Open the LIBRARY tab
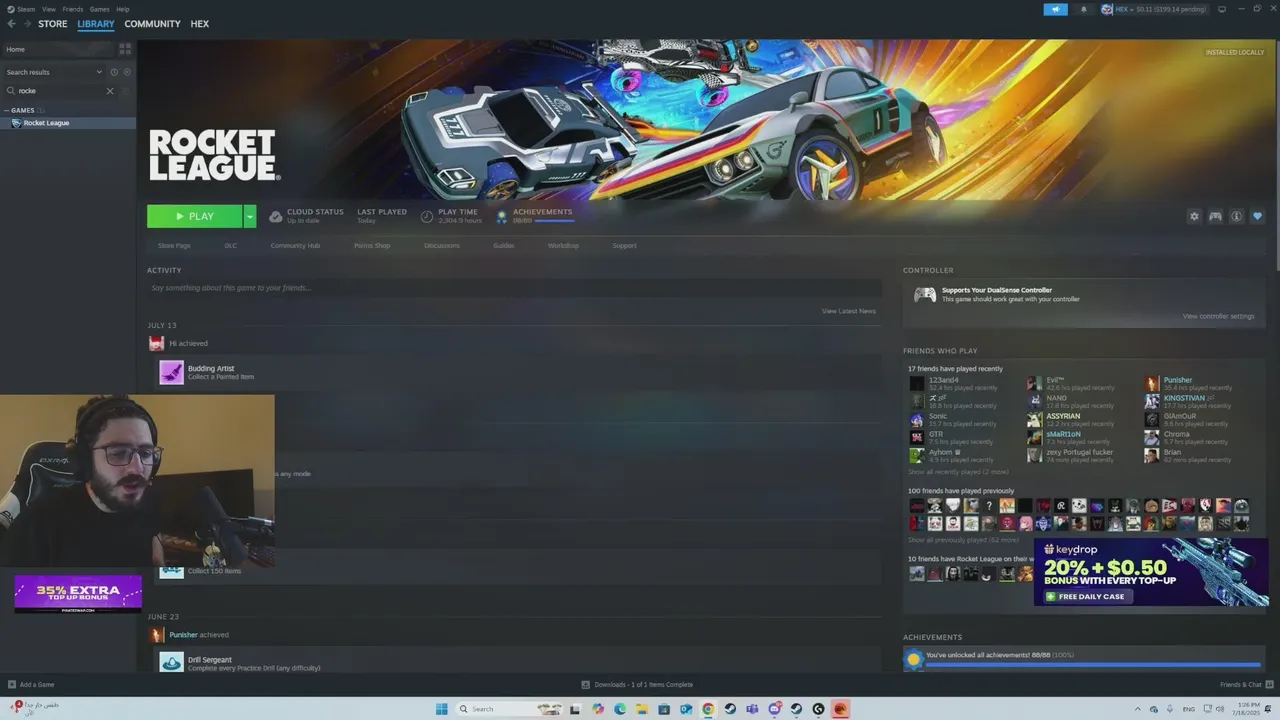Image resolution: width=1280 pixels, height=720 pixels. tap(96, 24)
